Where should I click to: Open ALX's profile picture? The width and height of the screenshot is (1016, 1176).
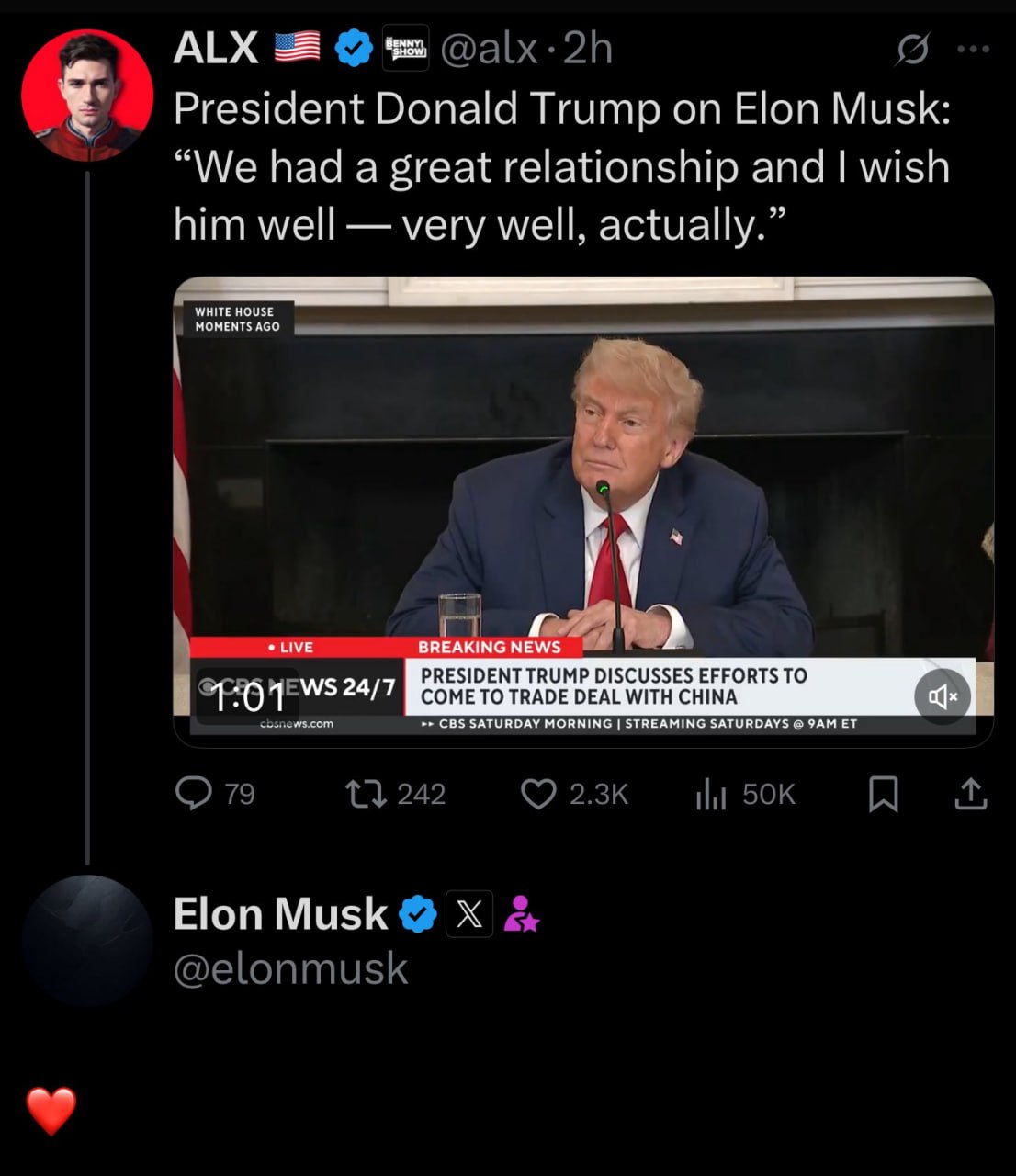(87, 95)
